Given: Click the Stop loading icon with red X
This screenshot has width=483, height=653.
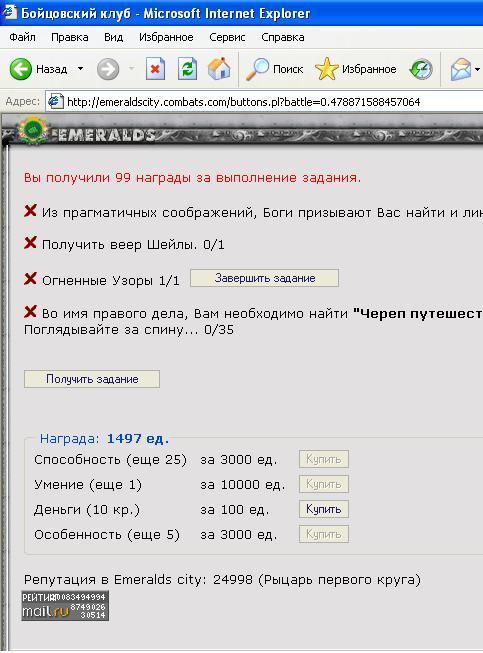Looking at the screenshot, I should click(155, 69).
